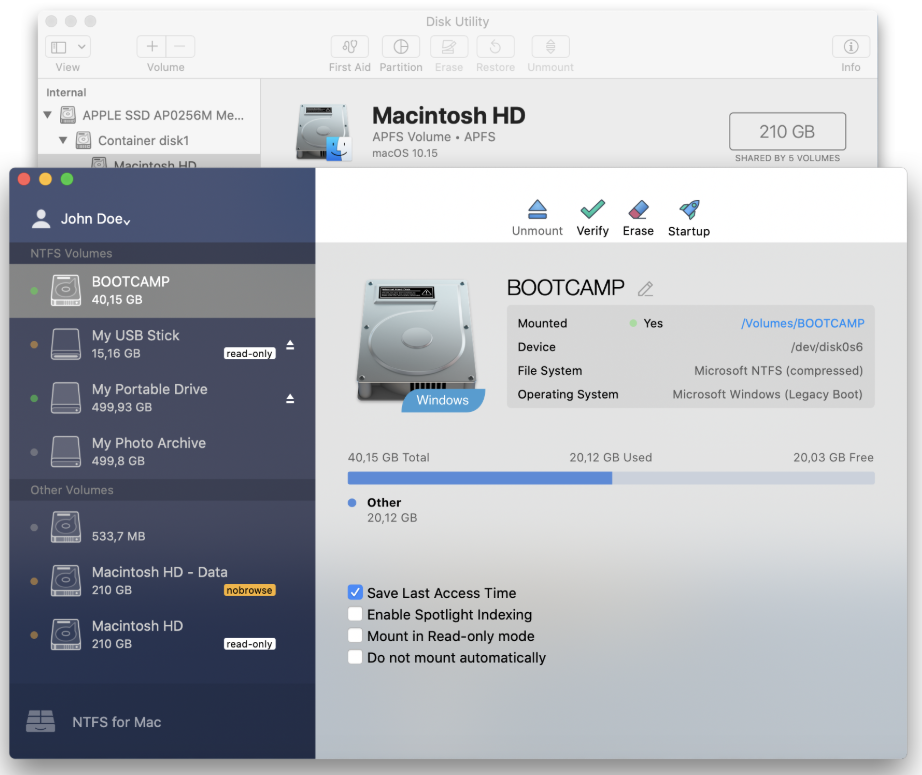
Task: Select My Photo Archive volume
Action: (162, 452)
